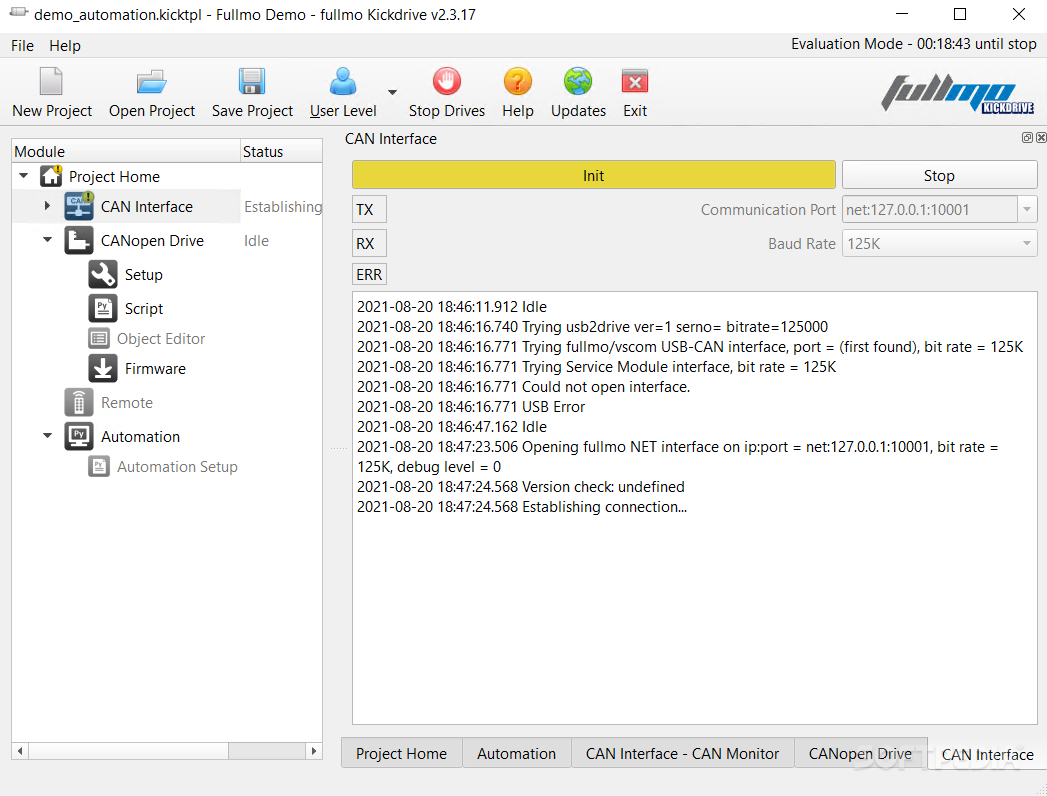Viewport: 1047px width, 796px height.
Task: Click module tree scrollbar left arrow
Action: pyautogui.click(x=20, y=751)
